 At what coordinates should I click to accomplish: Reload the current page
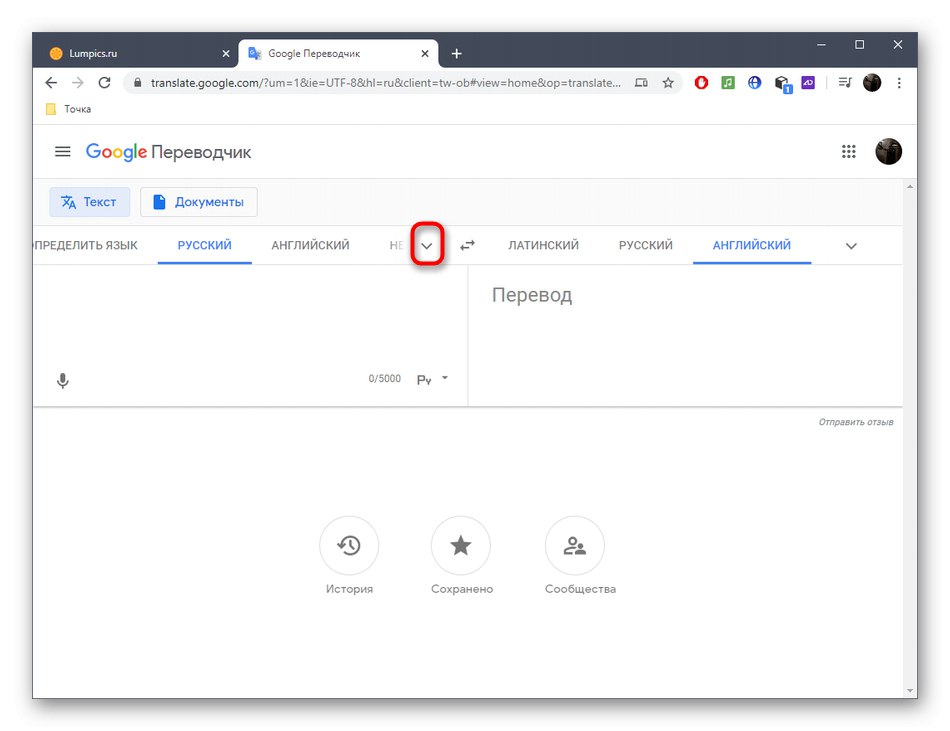point(104,82)
